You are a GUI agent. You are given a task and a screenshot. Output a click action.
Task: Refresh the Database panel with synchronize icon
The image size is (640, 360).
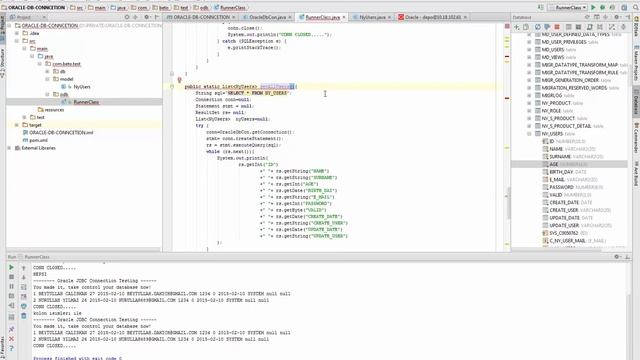pyautogui.click(x=538, y=27)
